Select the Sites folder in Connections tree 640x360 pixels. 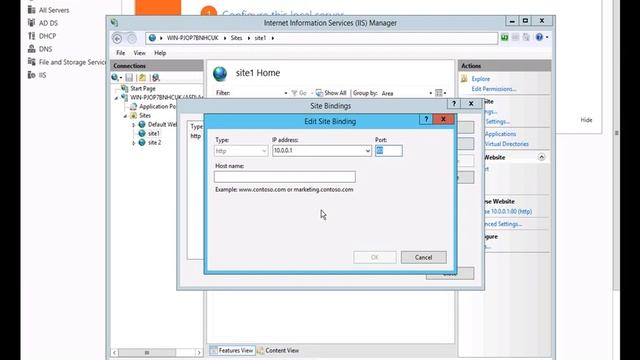pyautogui.click(x=145, y=116)
